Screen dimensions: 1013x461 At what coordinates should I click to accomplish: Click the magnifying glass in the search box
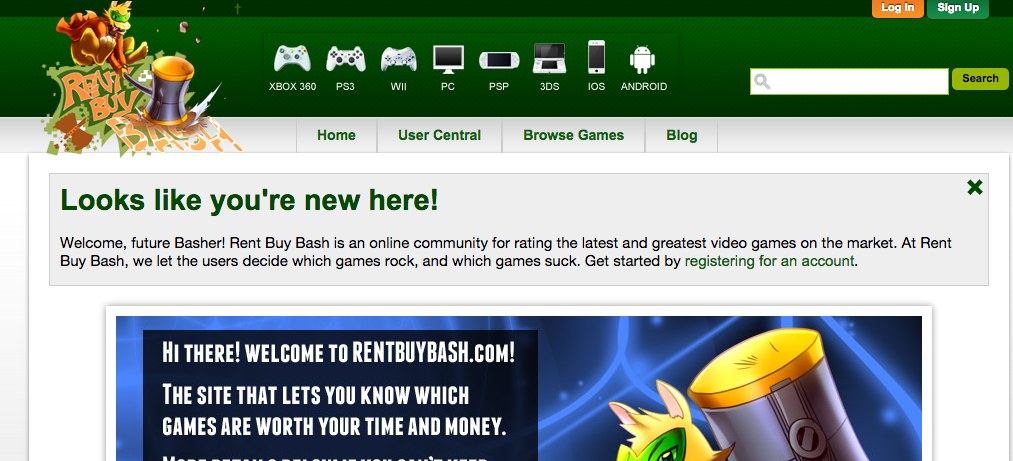click(762, 81)
